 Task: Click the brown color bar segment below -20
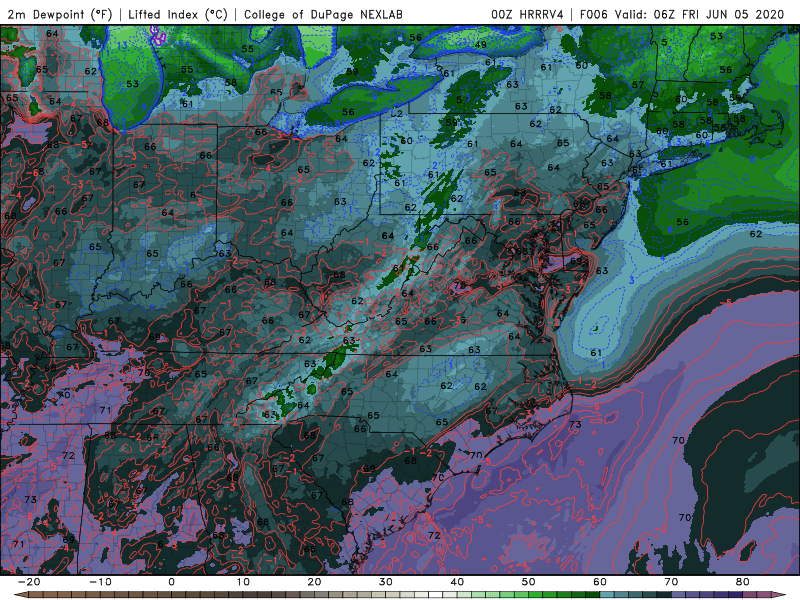tap(36, 595)
